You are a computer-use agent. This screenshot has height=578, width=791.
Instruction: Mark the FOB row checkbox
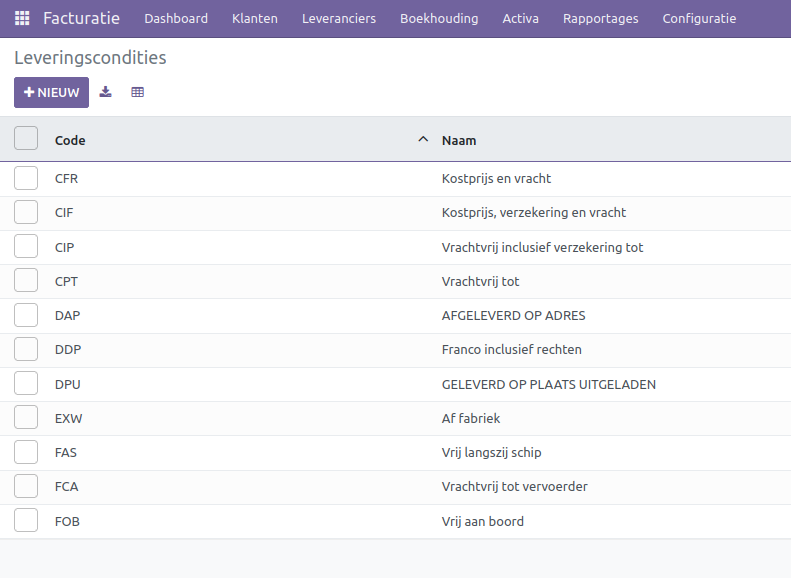(x=26, y=521)
